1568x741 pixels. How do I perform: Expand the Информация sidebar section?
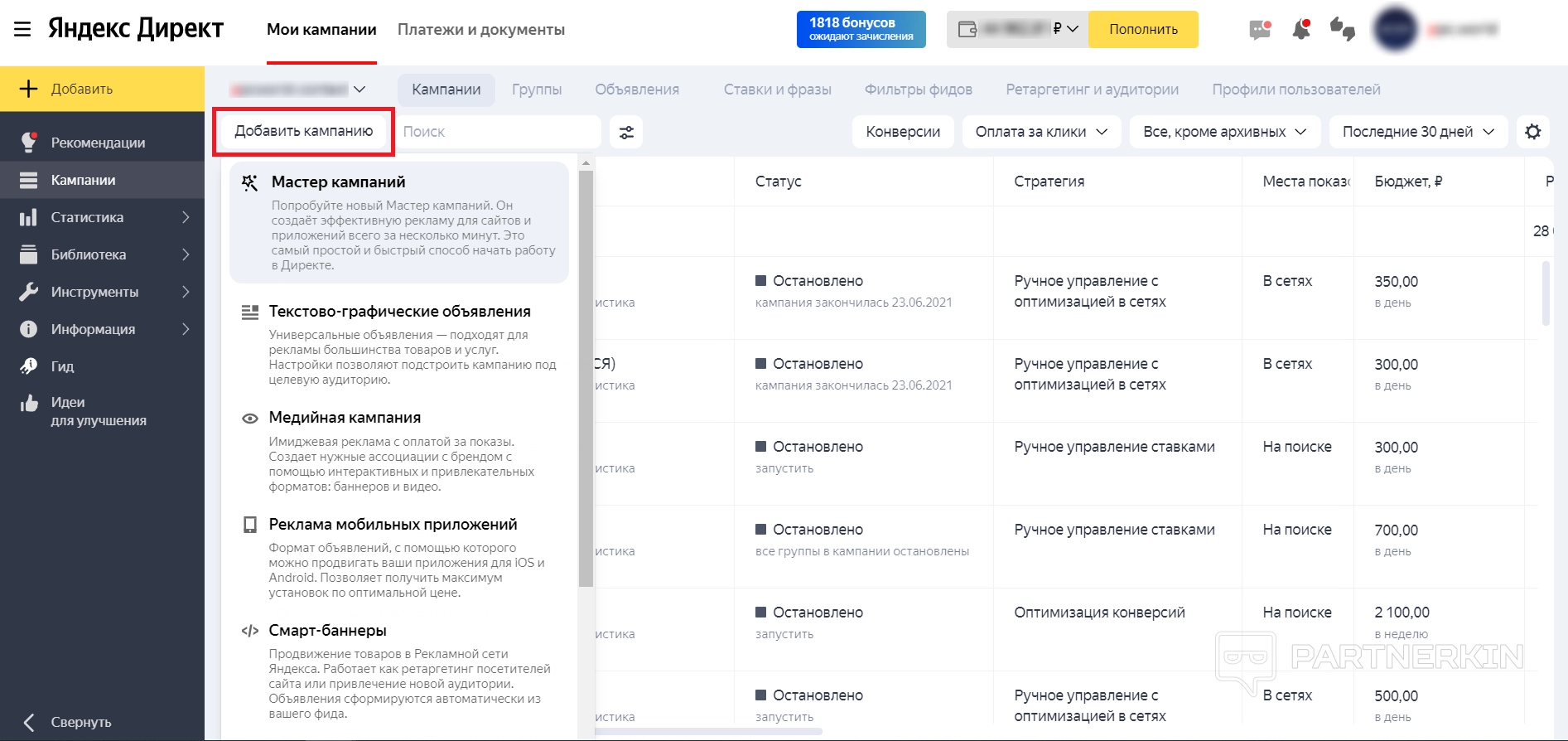tap(186, 329)
